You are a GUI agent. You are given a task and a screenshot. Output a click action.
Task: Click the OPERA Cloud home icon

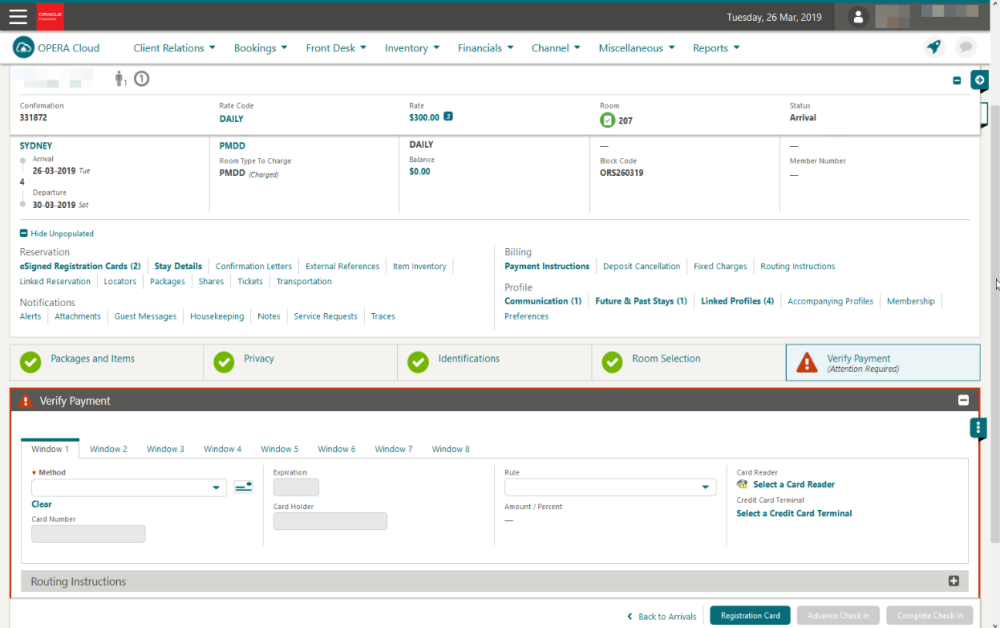[x=24, y=48]
